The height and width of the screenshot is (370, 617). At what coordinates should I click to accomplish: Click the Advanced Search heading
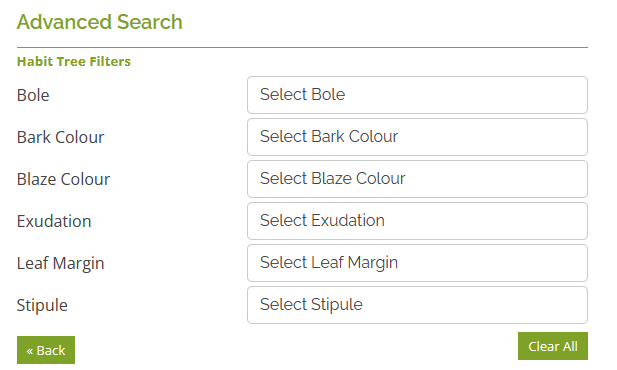pyautogui.click(x=100, y=22)
